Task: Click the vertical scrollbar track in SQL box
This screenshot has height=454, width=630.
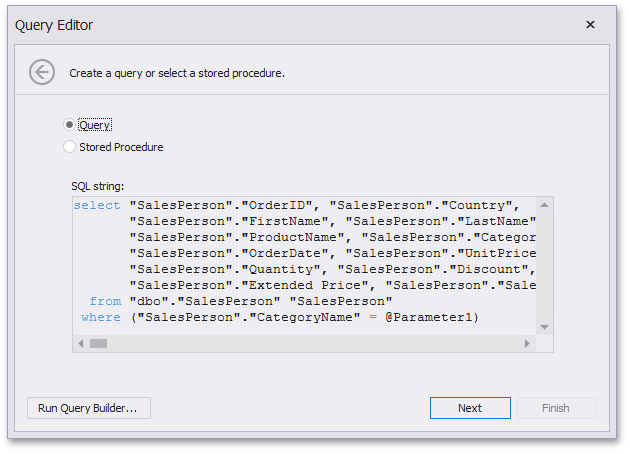Action: pos(544,266)
